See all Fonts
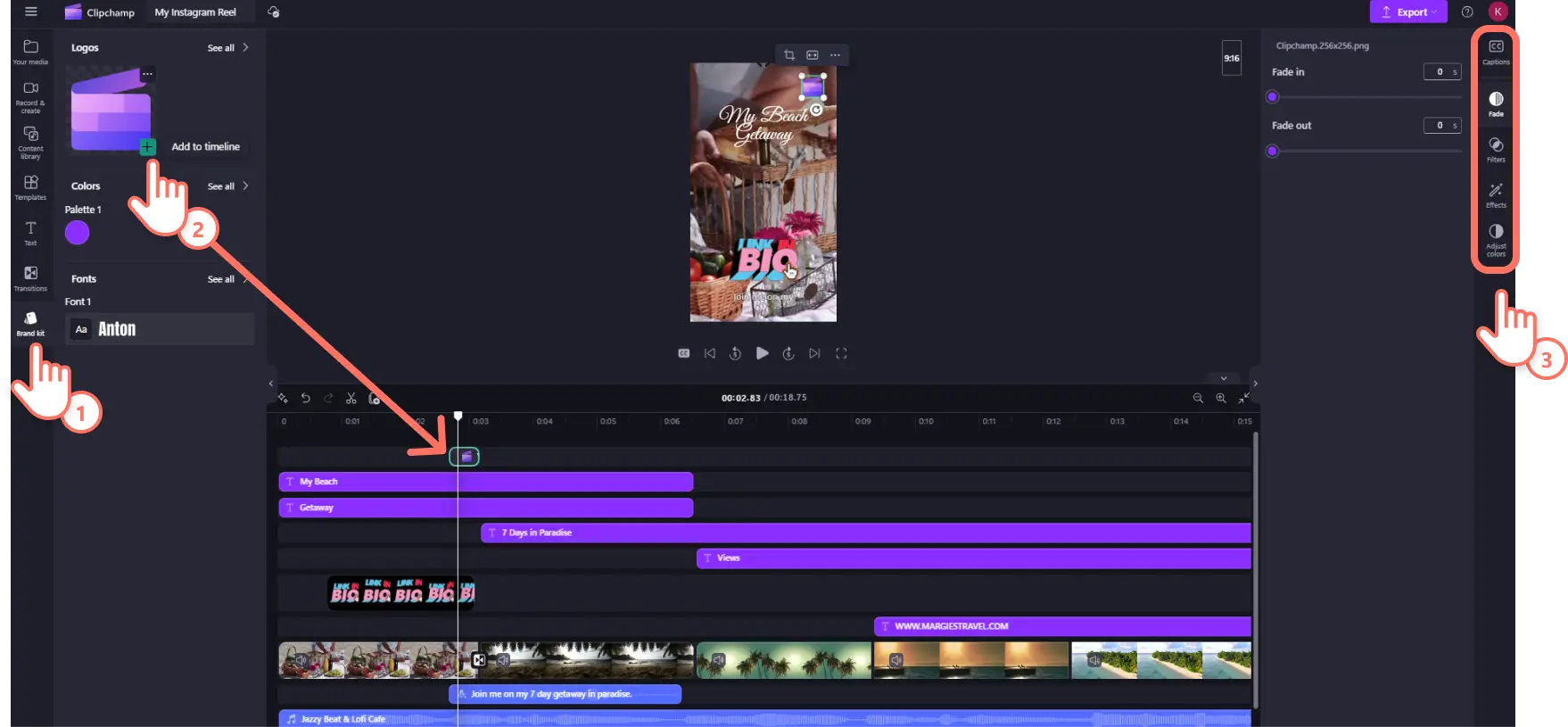Screen dimensions: 1568x727 (227, 279)
